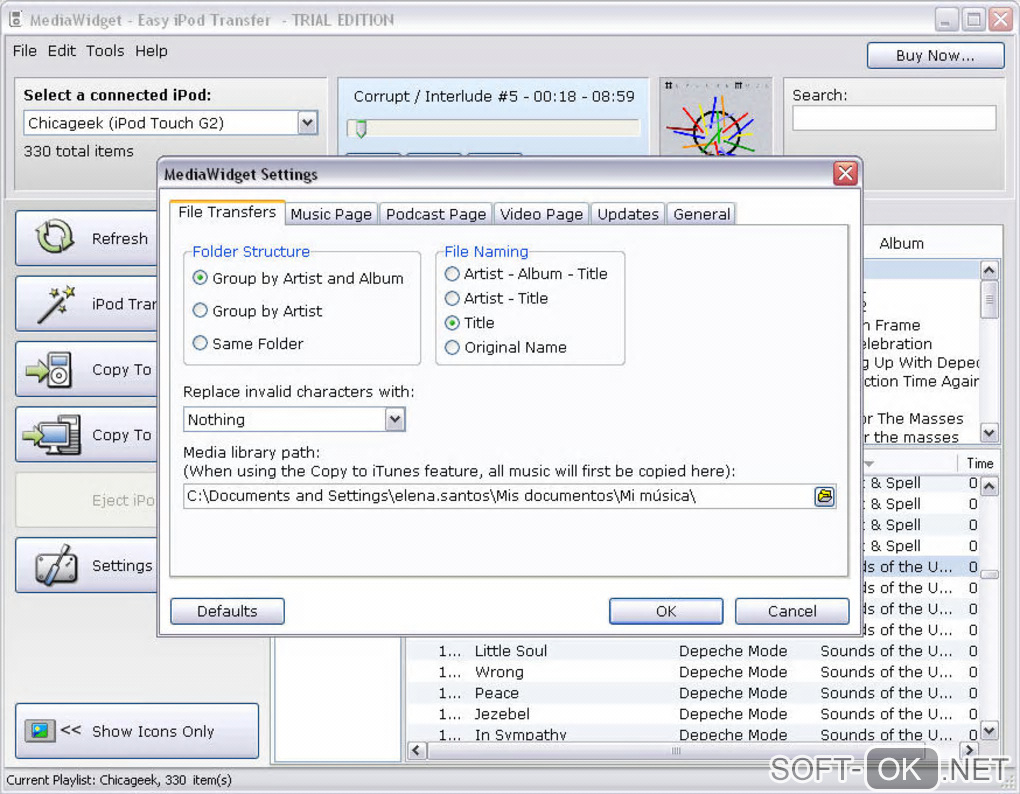Click the playback position slider thumb
Viewport: 1020px width, 794px height.
[x=360, y=129]
